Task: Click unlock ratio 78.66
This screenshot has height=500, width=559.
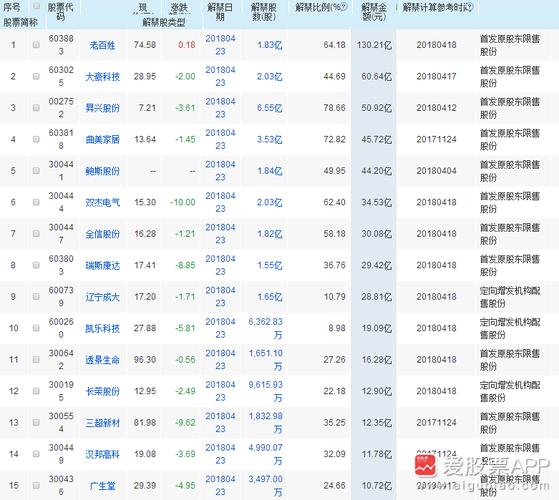Action: pyautogui.click(x=334, y=108)
